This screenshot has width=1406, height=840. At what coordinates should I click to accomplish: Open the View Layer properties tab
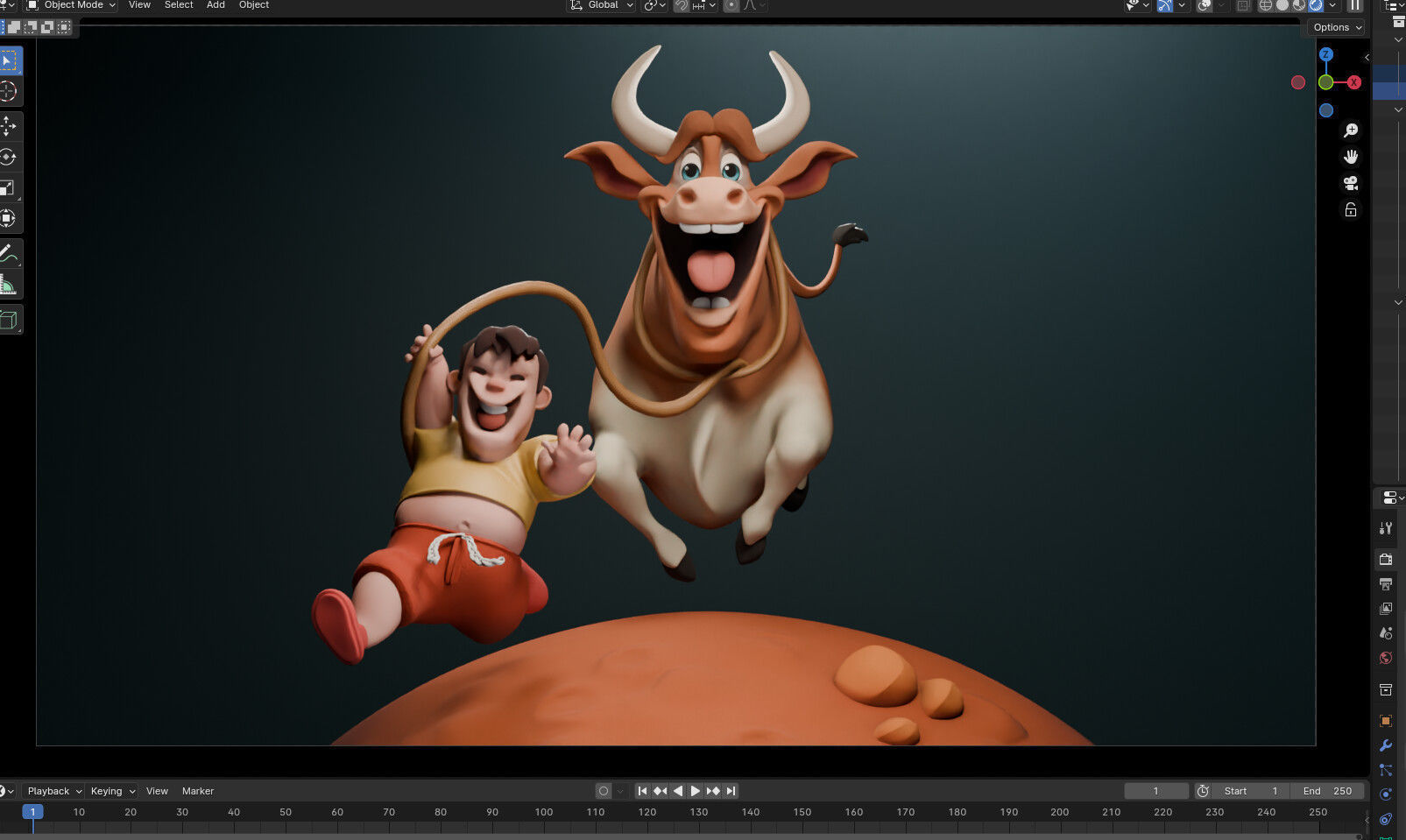click(1386, 608)
